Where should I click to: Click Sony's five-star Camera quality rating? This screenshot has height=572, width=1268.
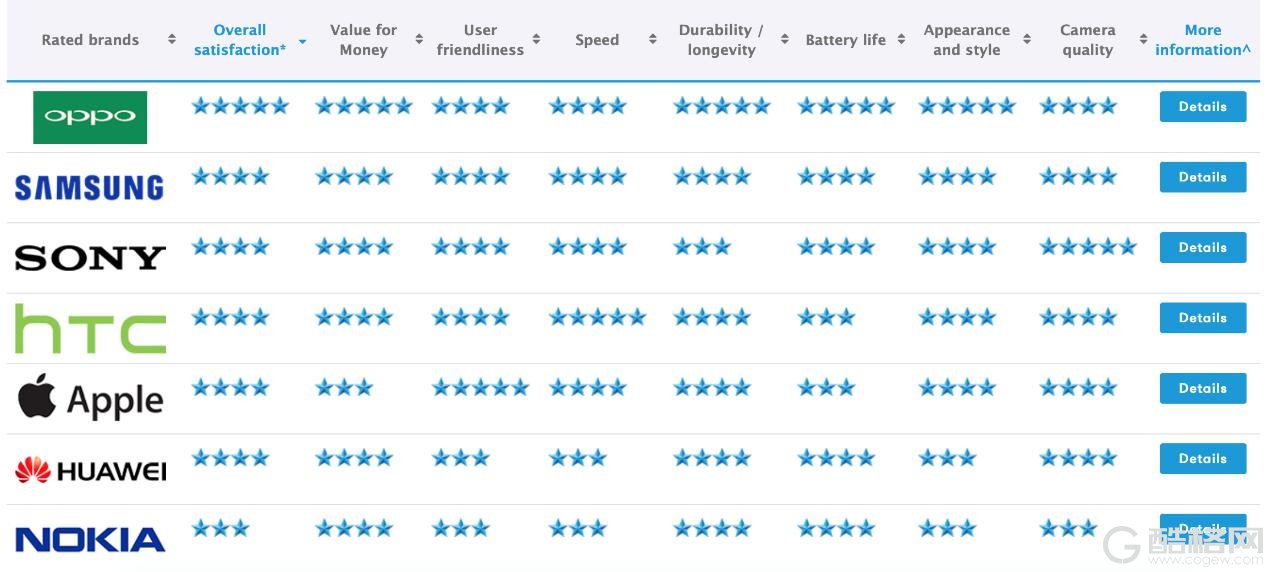(x=1088, y=247)
